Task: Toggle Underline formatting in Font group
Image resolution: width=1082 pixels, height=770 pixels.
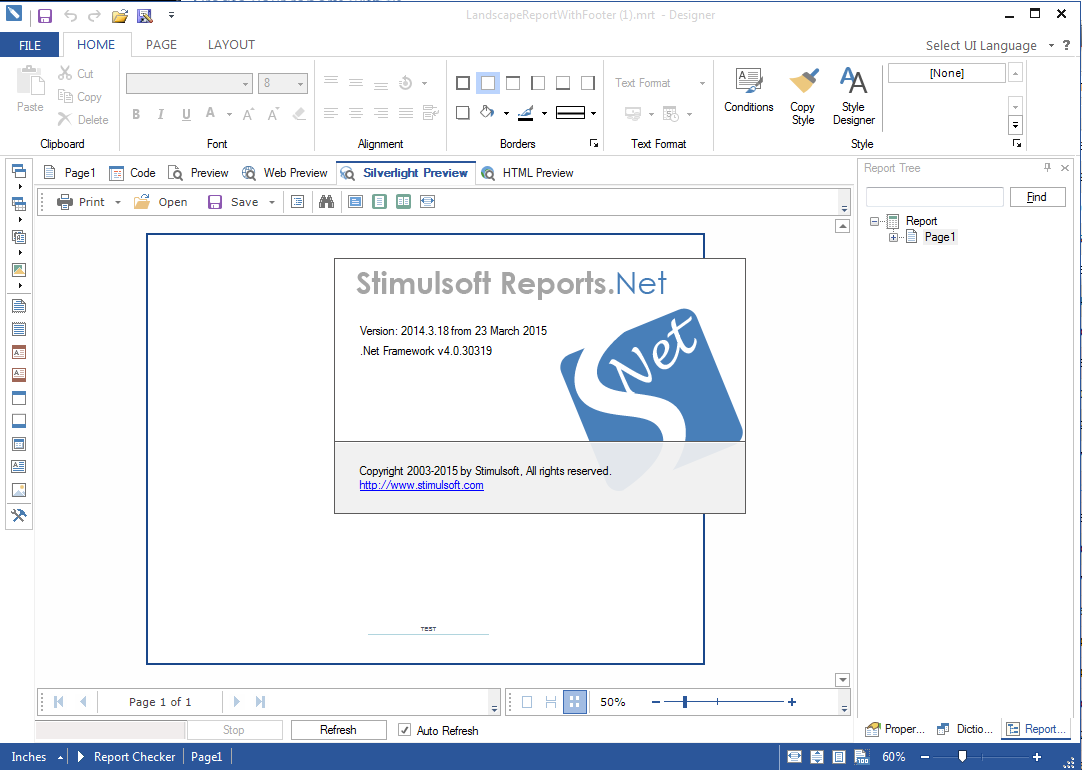Action: [x=186, y=114]
